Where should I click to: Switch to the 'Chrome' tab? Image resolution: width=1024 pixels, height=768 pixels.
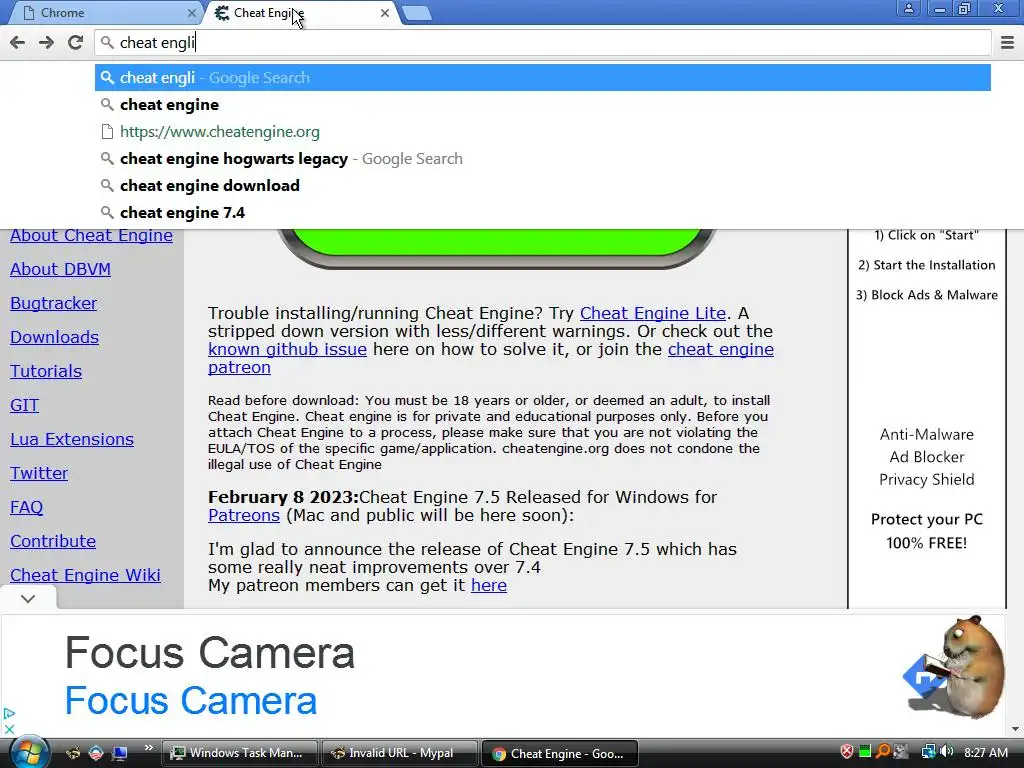[104, 12]
